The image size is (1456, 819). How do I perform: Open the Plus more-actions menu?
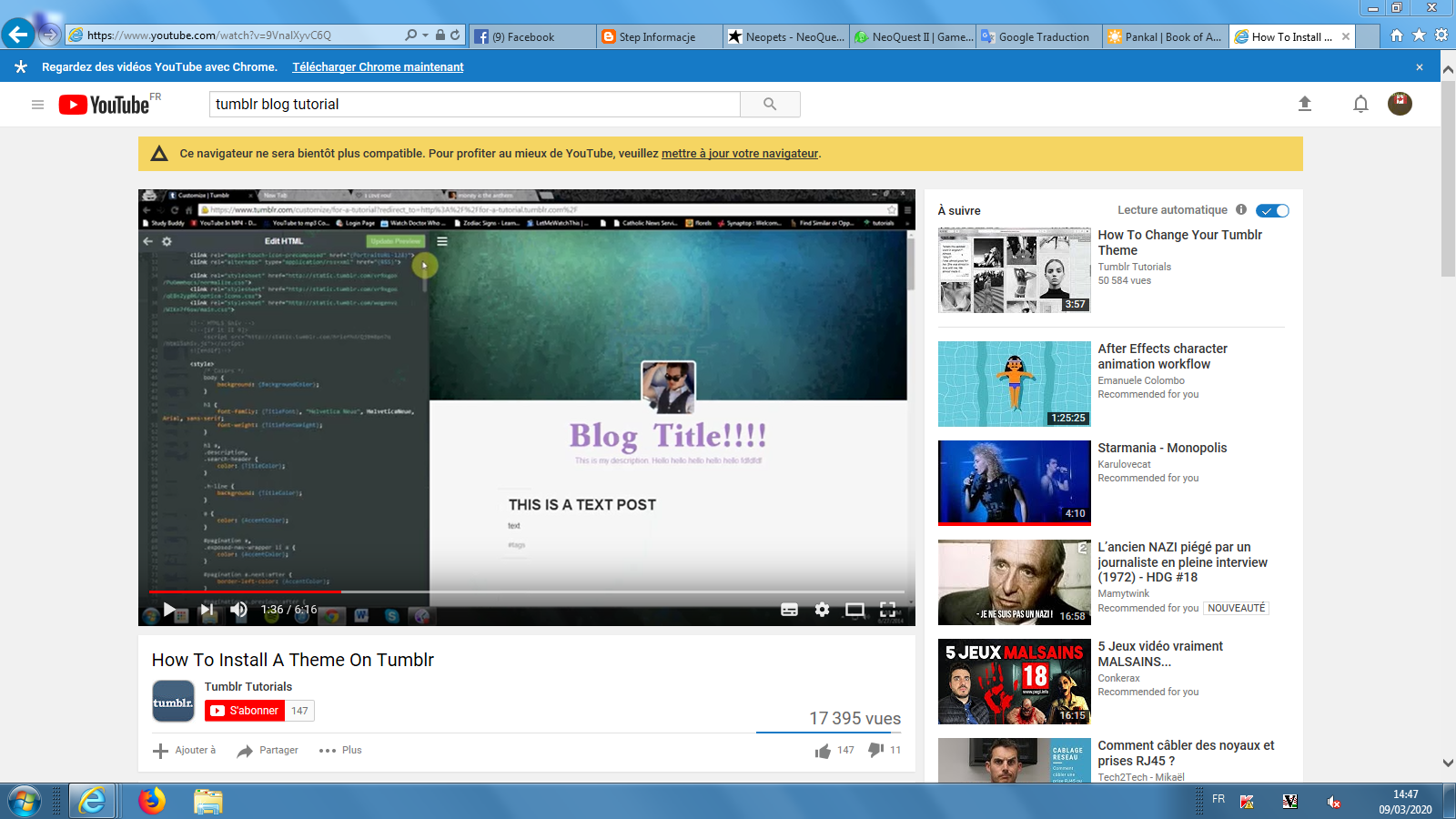click(x=340, y=751)
